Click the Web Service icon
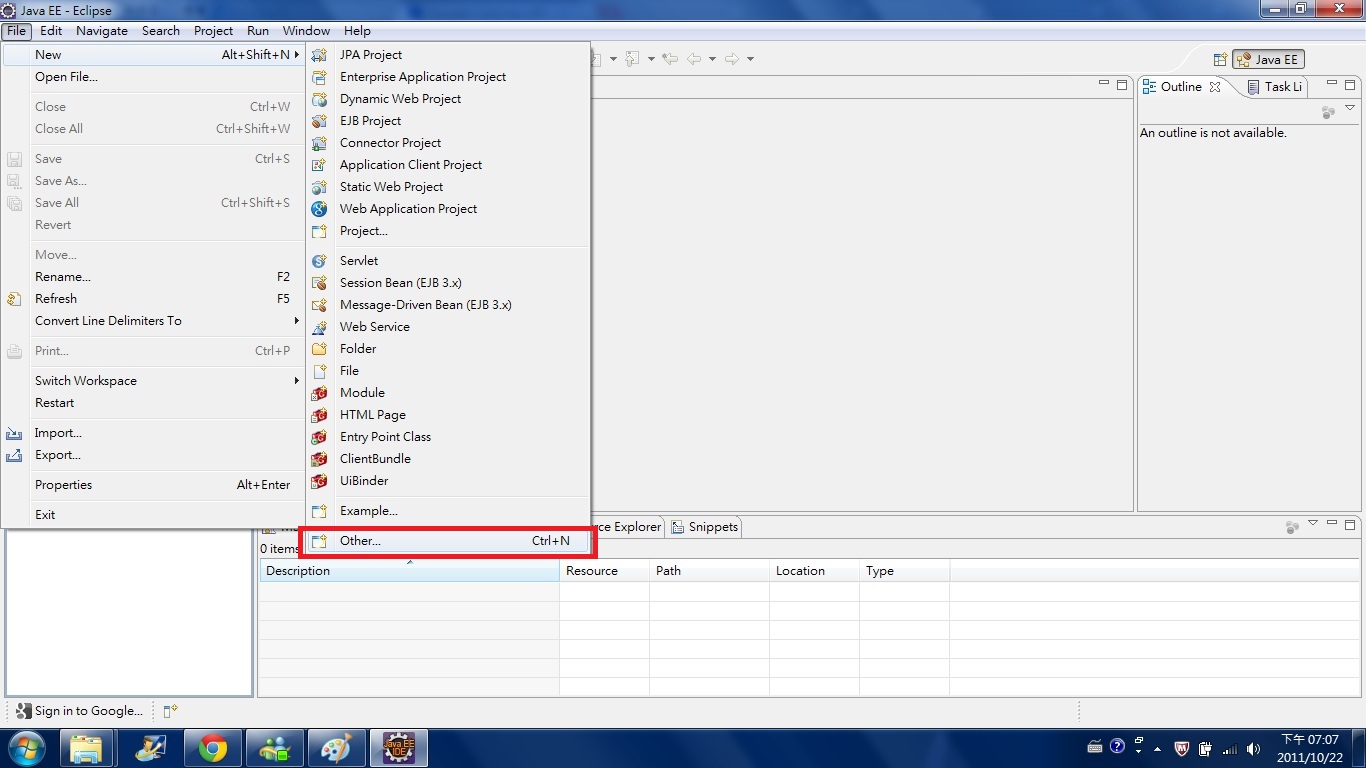This screenshot has height=768, width=1366. (x=319, y=327)
